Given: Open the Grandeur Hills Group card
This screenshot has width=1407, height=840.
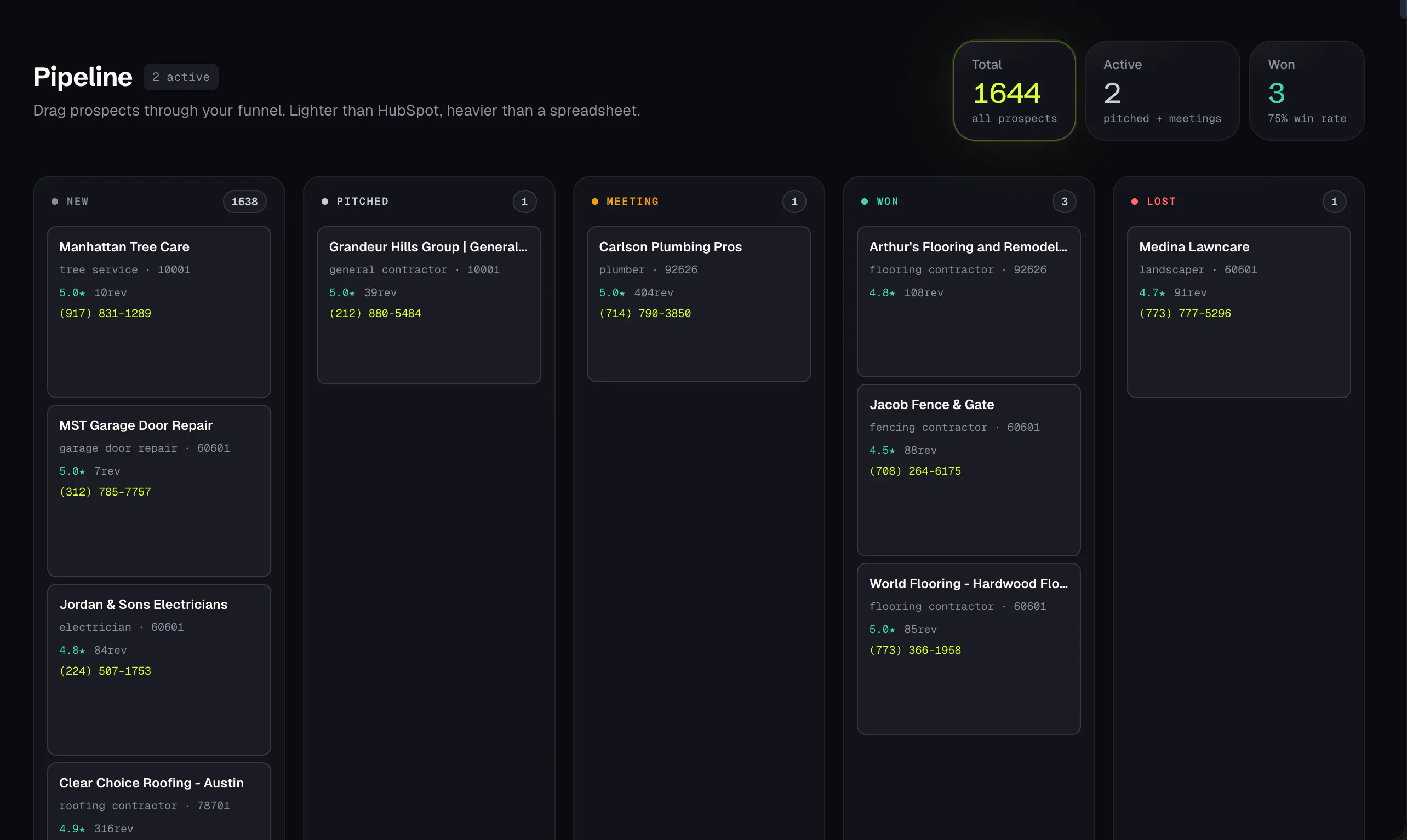Looking at the screenshot, I should (x=429, y=305).
